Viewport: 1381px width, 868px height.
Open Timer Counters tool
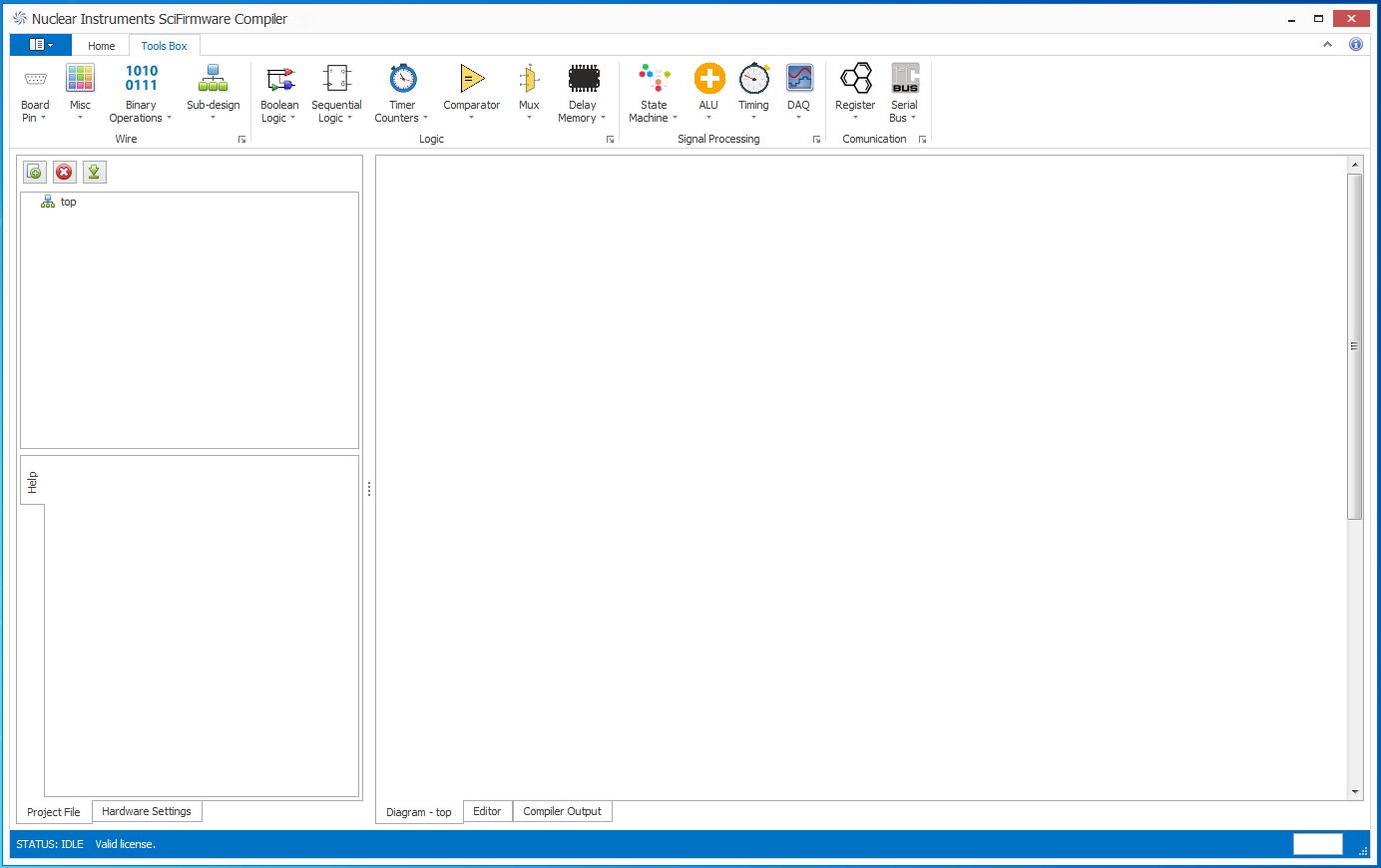[x=401, y=94]
